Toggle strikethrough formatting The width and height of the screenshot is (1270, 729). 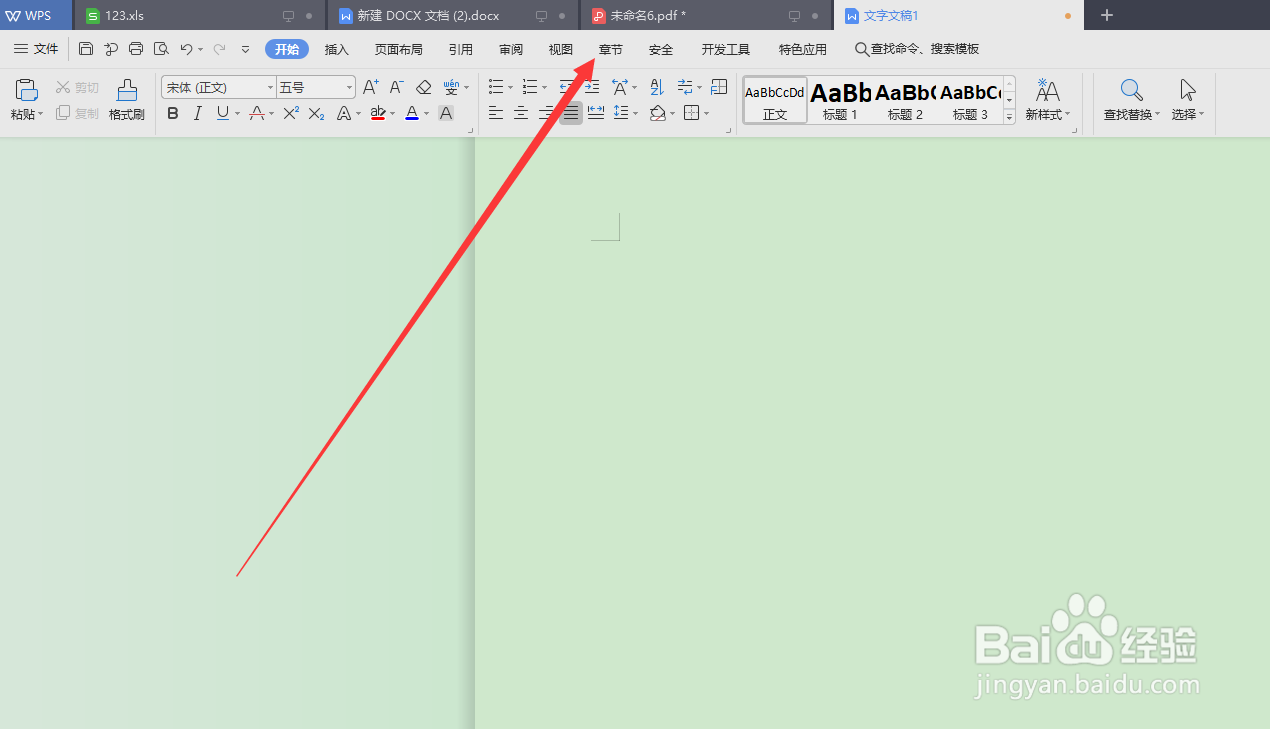257,114
